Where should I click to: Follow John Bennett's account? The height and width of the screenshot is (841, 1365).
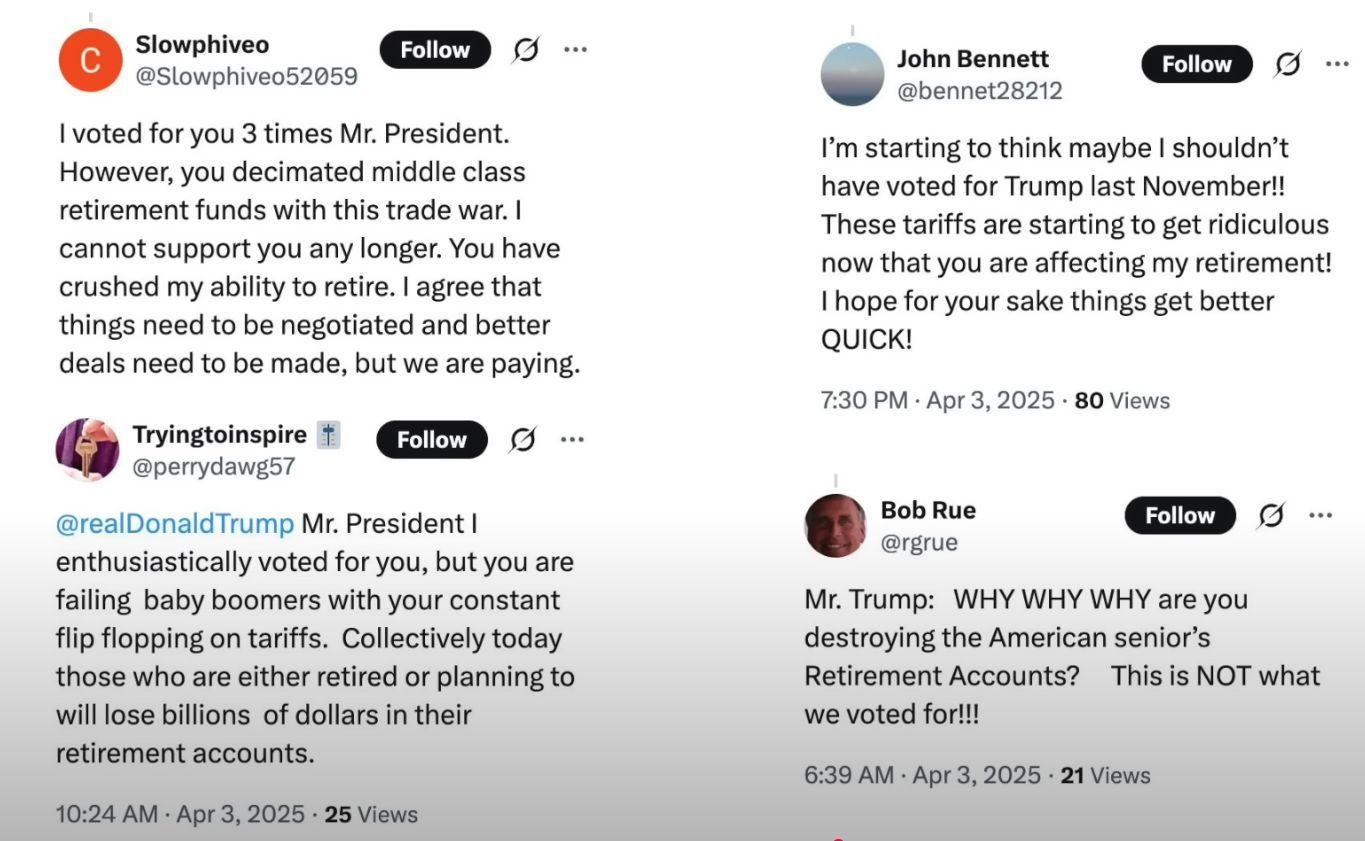(x=1197, y=64)
